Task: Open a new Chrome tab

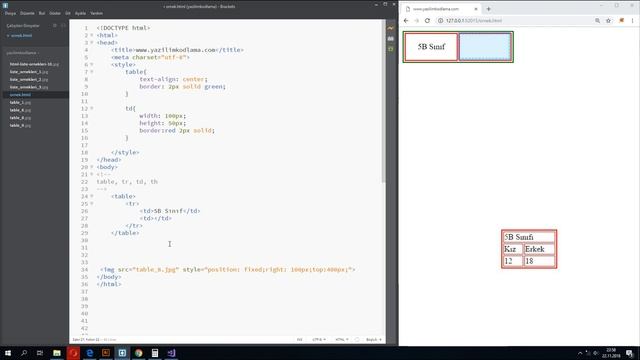Action: [x=488, y=9]
